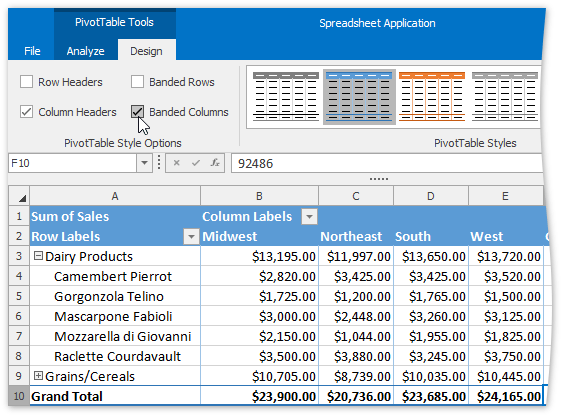Select the Camembert Pierrot cell

click(x=115, y=276)
